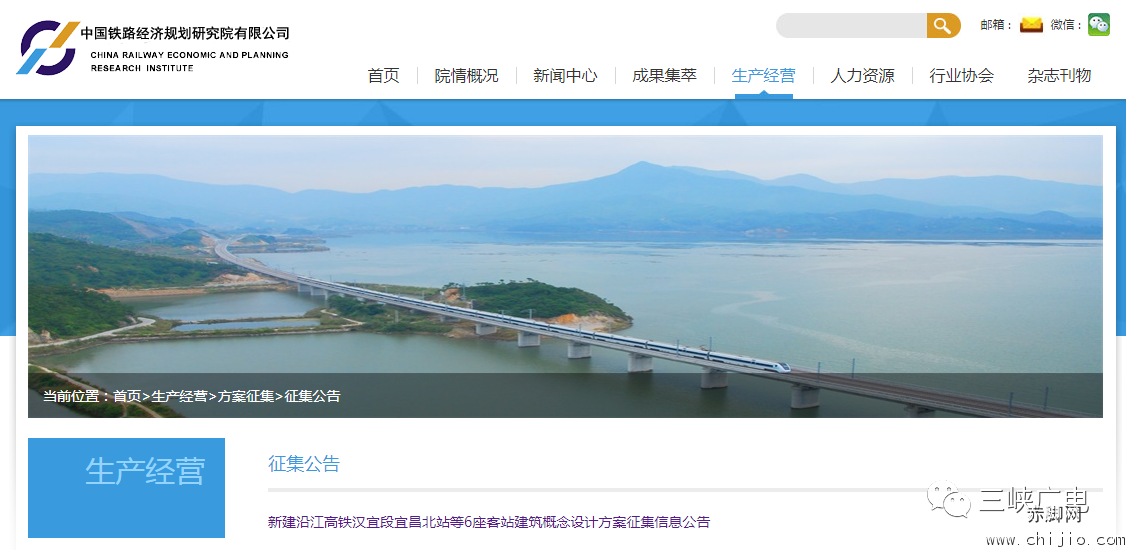Viewport: 1126px width, 550px height.
Task: Focus the site search text box
Action: pos(852,26)
